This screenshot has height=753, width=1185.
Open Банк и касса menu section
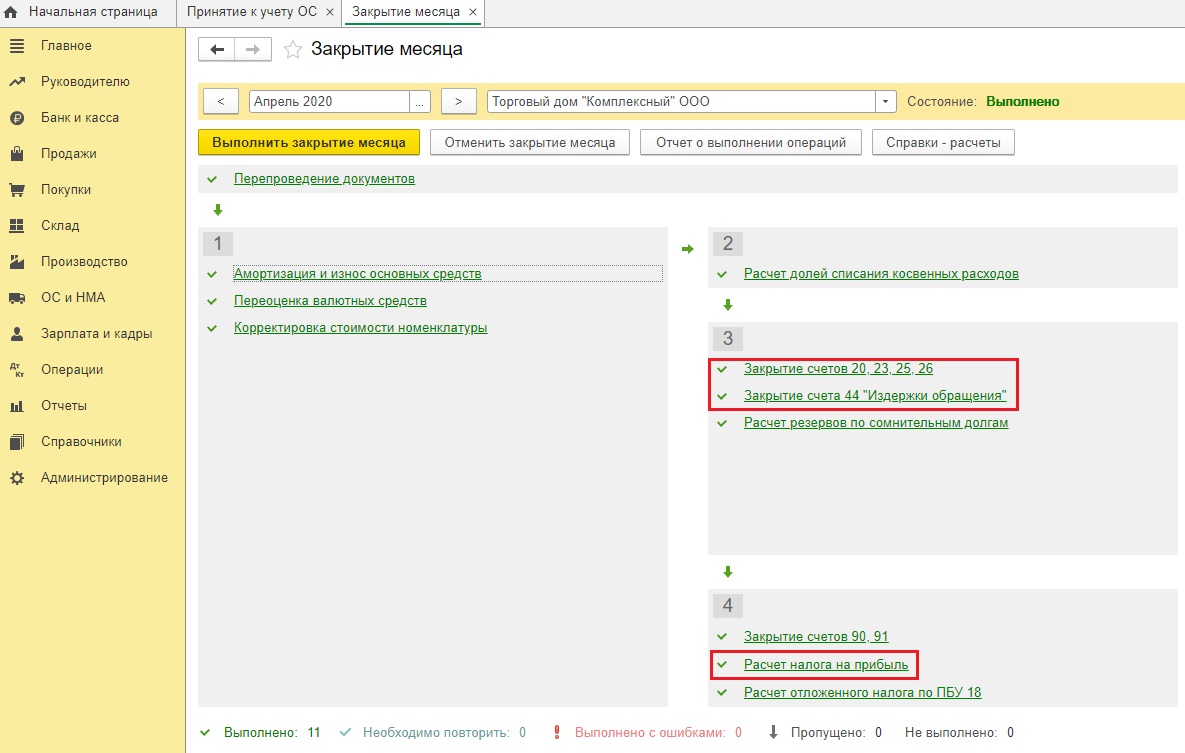pos(80,118)
